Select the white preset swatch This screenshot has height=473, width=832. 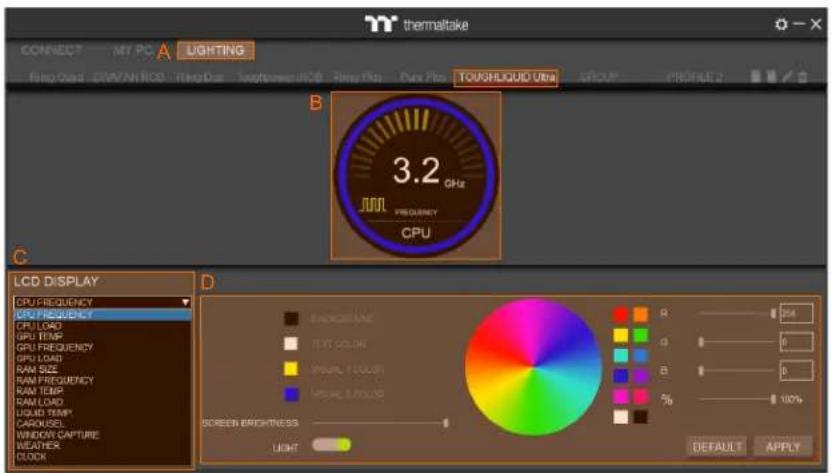[x=620, y=417]
